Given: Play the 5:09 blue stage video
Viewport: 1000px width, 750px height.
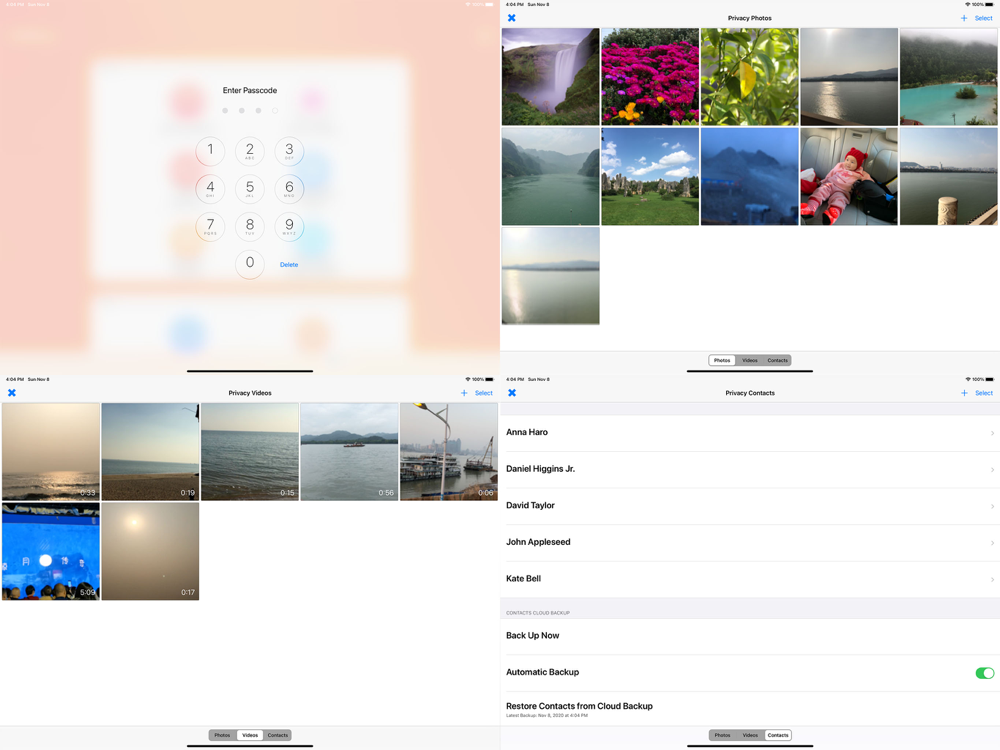Looking at the screenshot, I should click(51, 551).
